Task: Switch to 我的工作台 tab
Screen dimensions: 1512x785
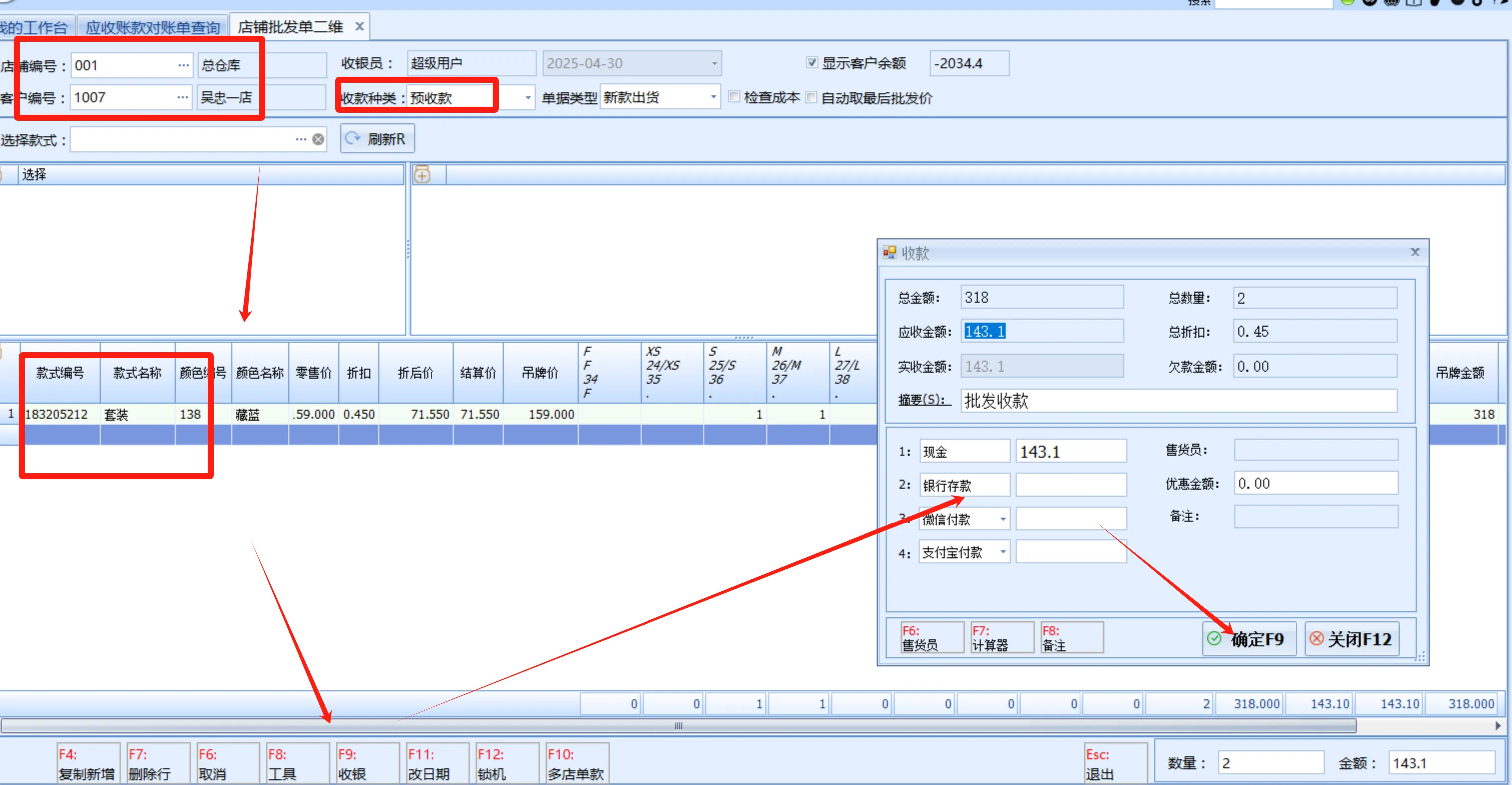Action: coord(34,27)
